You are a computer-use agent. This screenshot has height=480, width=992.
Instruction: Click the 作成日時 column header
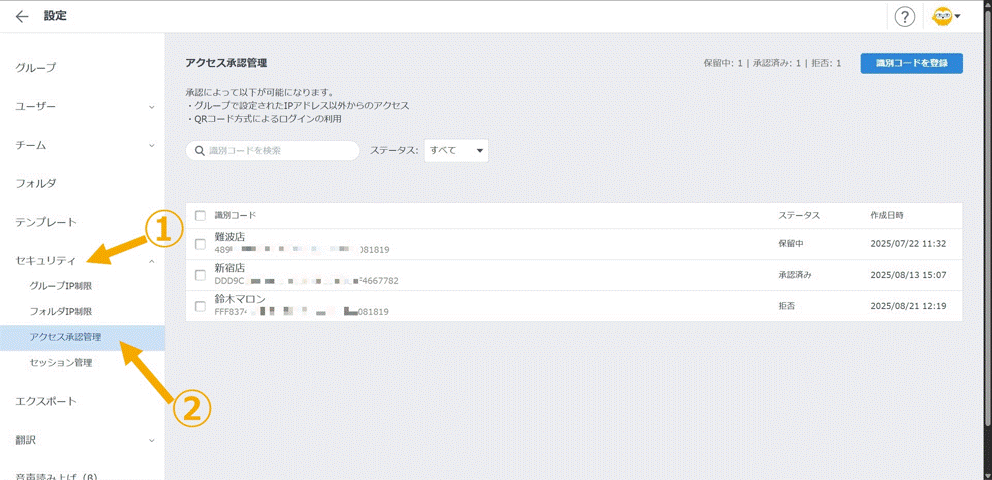click(887, 216)
